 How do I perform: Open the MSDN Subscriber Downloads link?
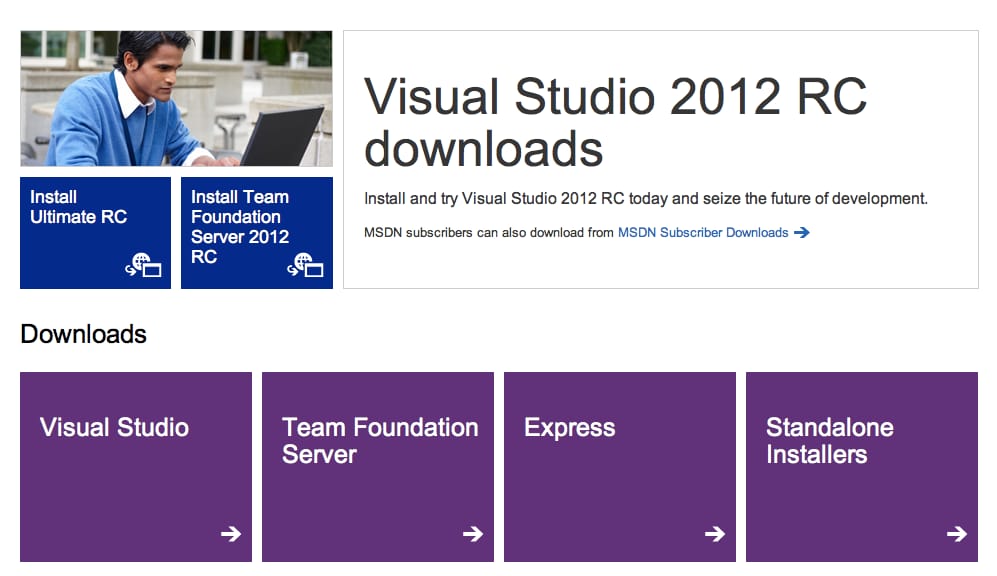tap(703, 233)
